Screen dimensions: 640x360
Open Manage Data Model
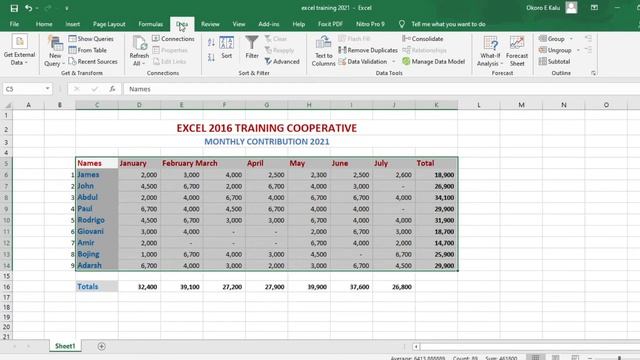[x=434, y=62]
